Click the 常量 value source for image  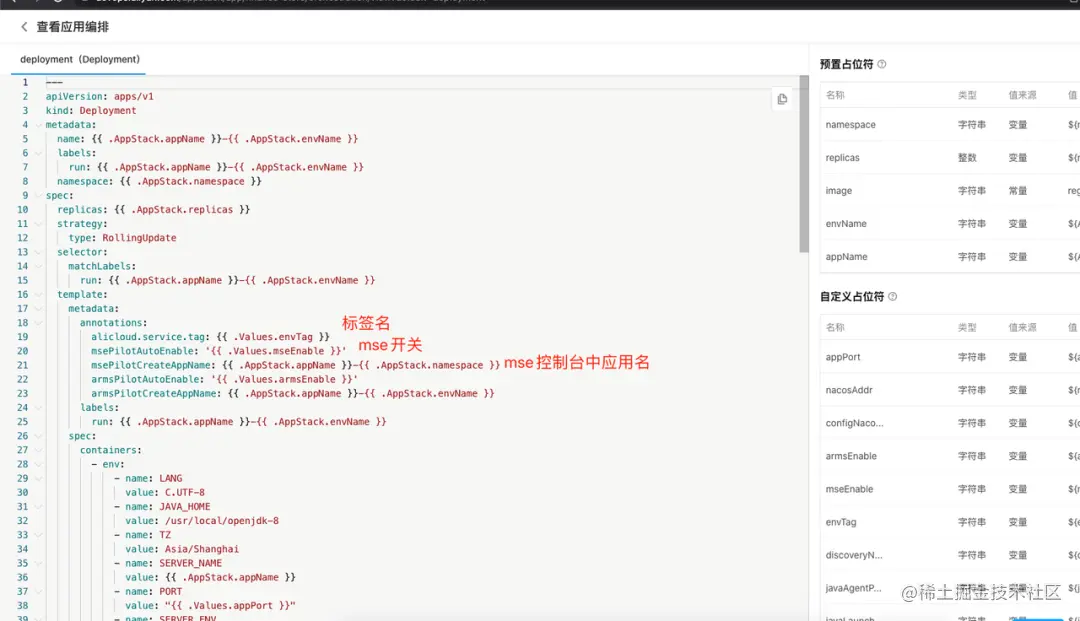tap(1018, 191)
